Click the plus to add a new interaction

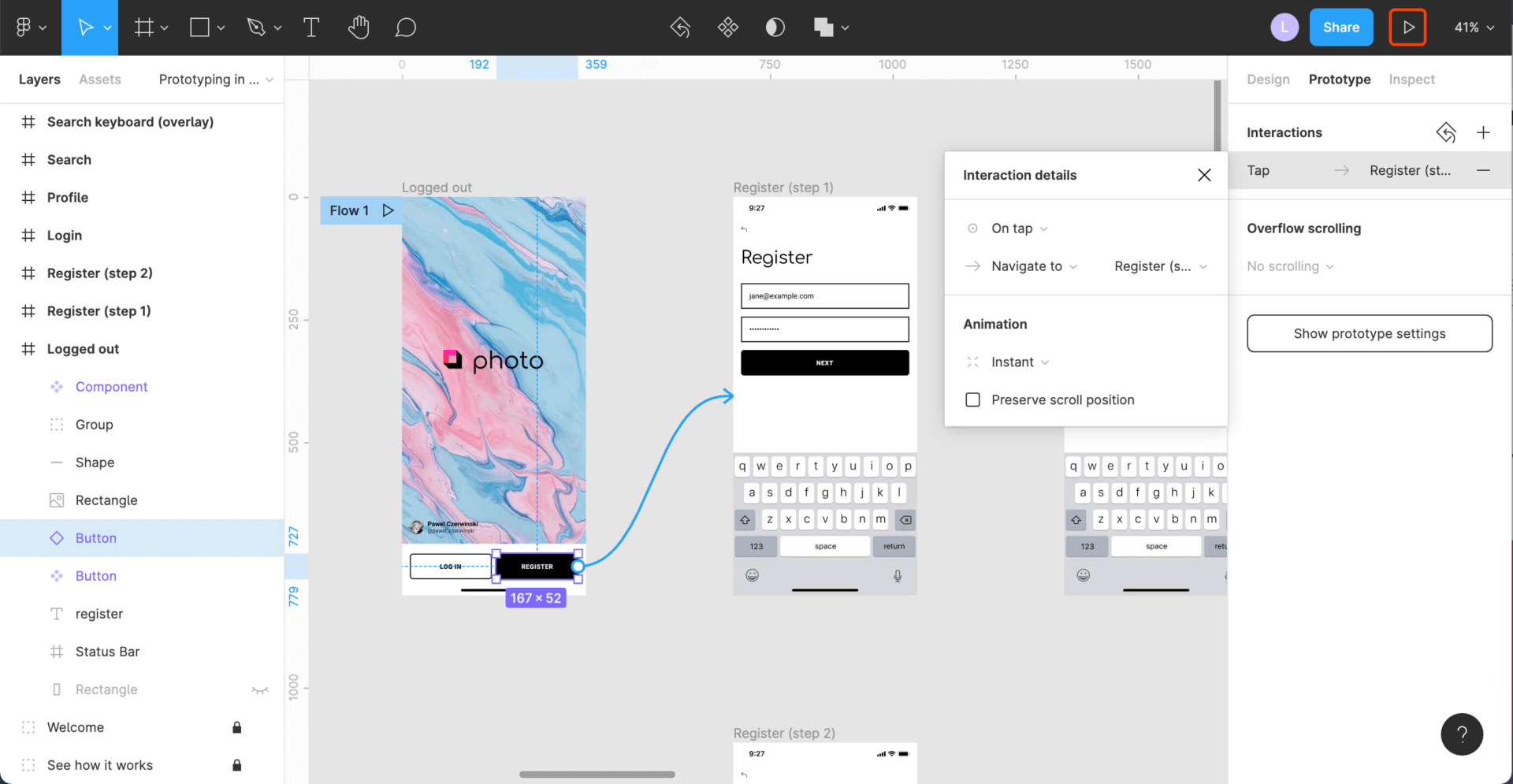coord(1485,132)
